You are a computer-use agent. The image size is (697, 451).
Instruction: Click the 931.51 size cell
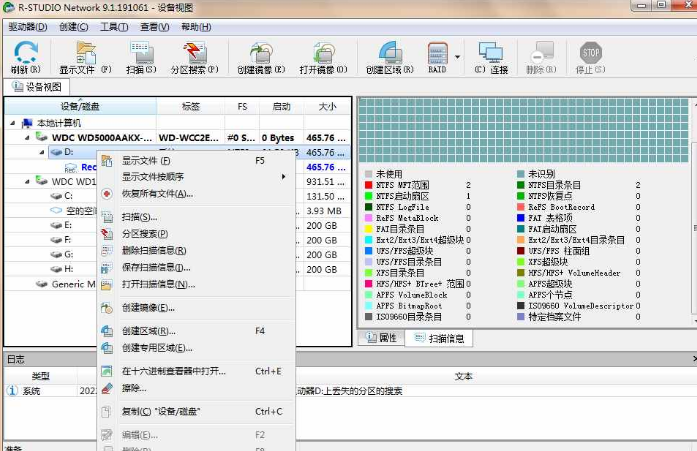tap(325, 182)
